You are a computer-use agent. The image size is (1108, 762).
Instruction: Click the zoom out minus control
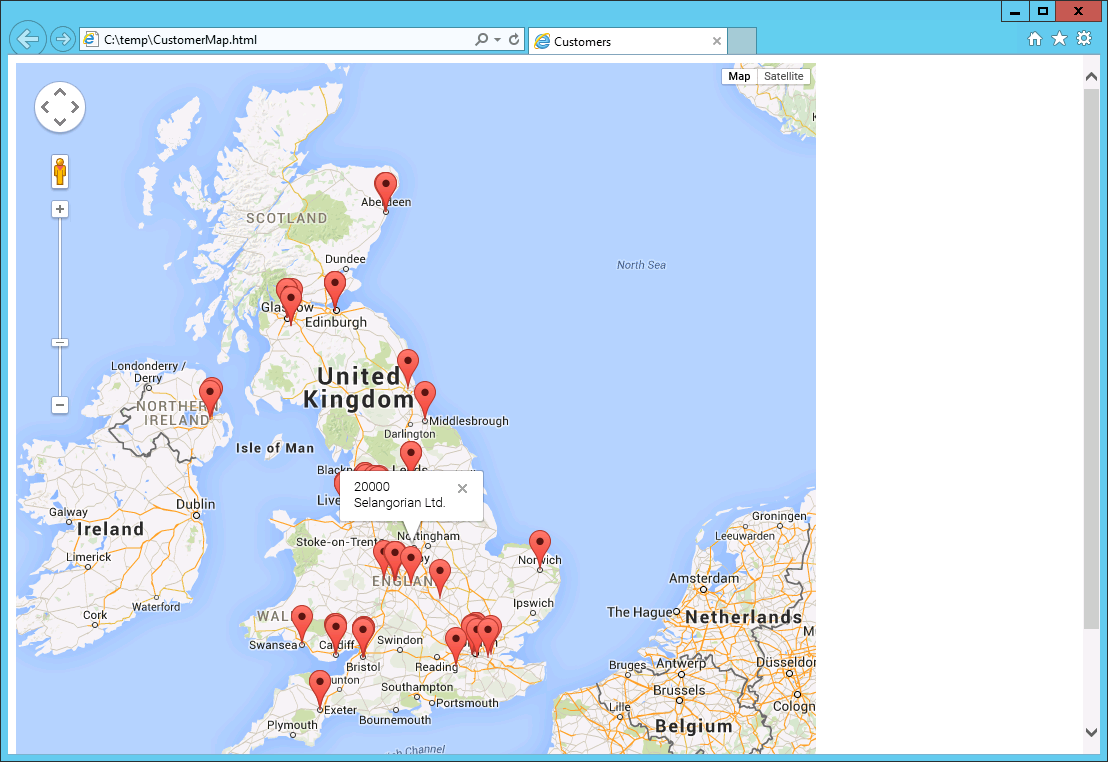click(60, 405)
